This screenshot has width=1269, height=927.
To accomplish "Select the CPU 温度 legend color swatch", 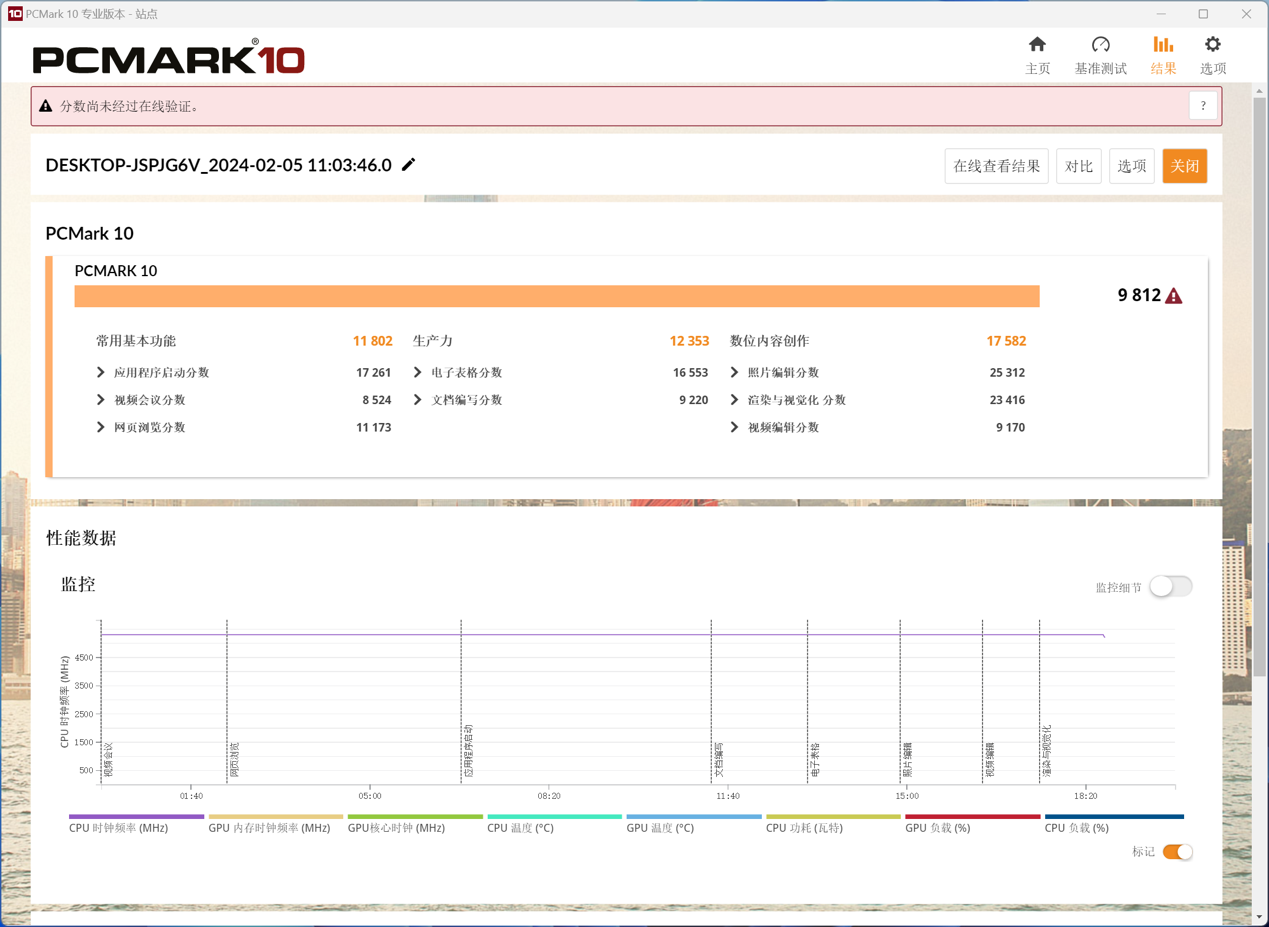I will (x=553, y=817).
